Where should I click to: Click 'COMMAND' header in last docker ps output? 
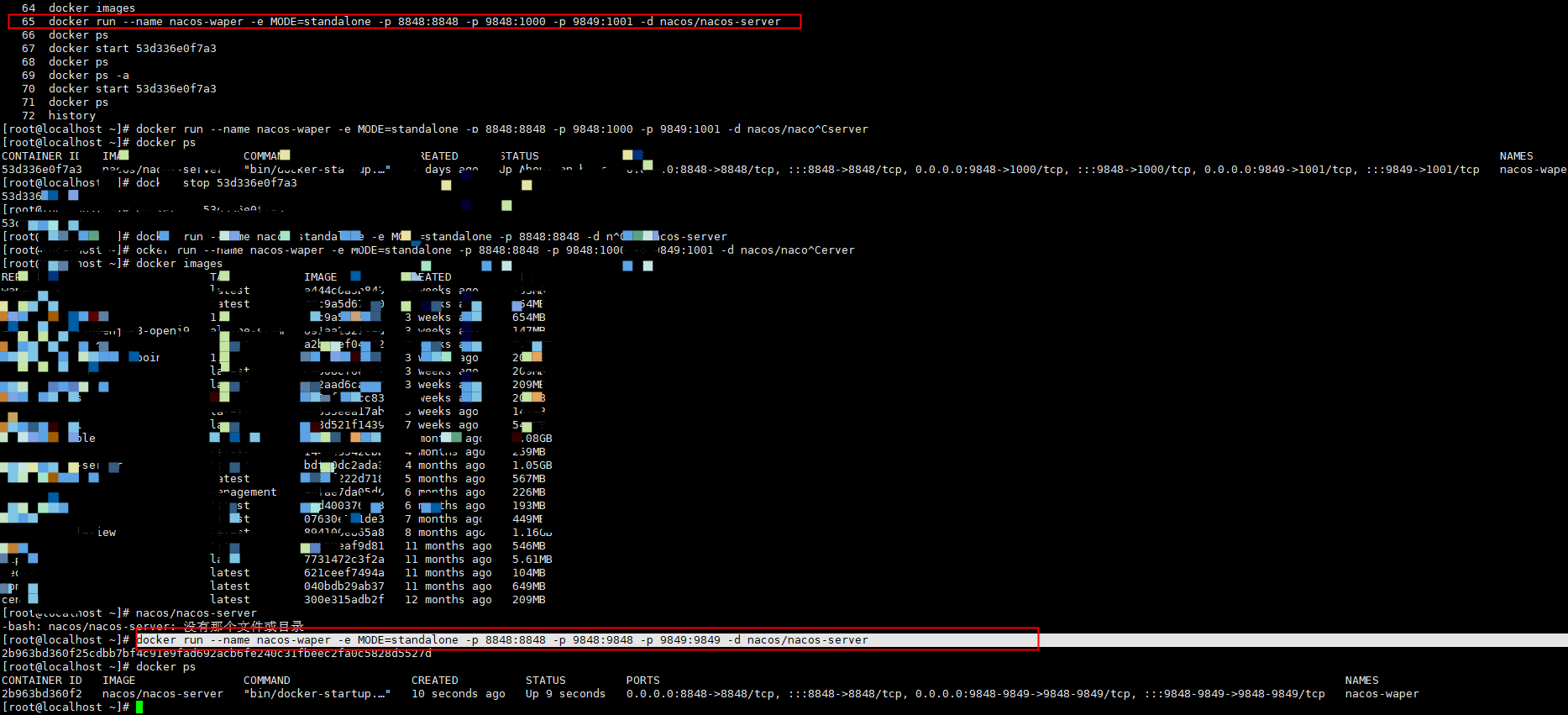coord(266,680)
